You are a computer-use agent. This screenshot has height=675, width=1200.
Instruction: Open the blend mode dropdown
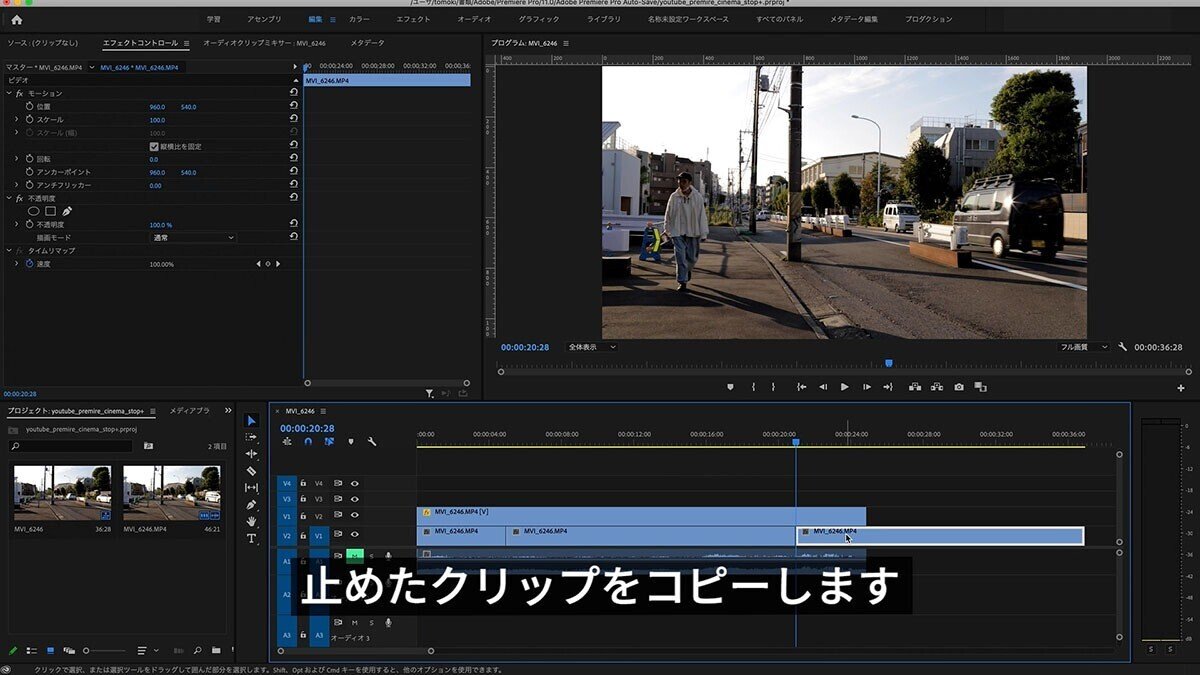[x=192, y=238]
